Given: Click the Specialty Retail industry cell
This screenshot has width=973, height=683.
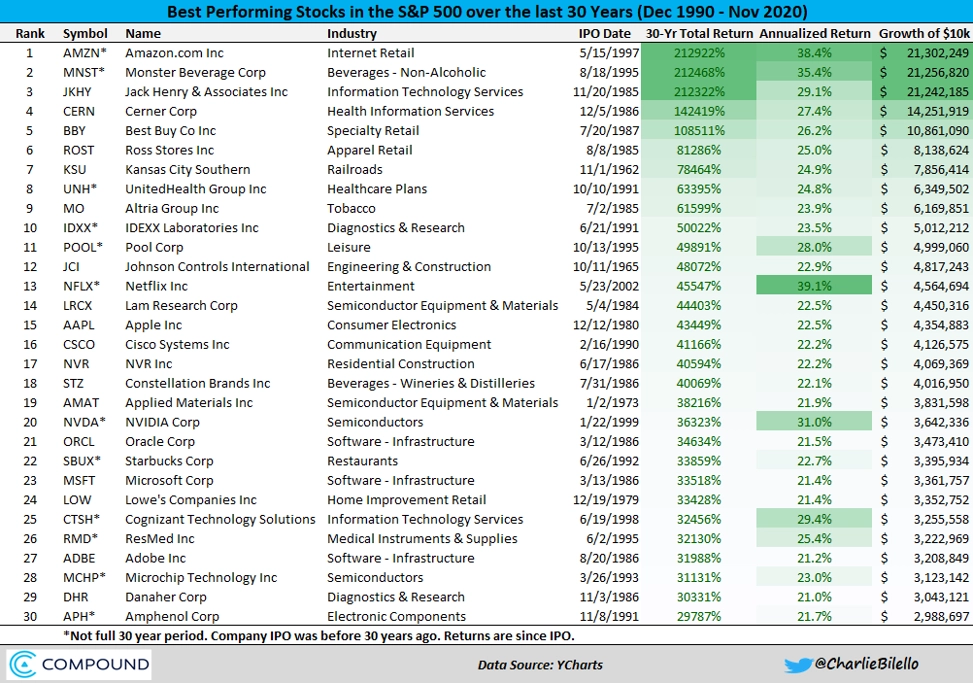Looking at the screenshot, I should pyautogui.click(x=373, y=131).
